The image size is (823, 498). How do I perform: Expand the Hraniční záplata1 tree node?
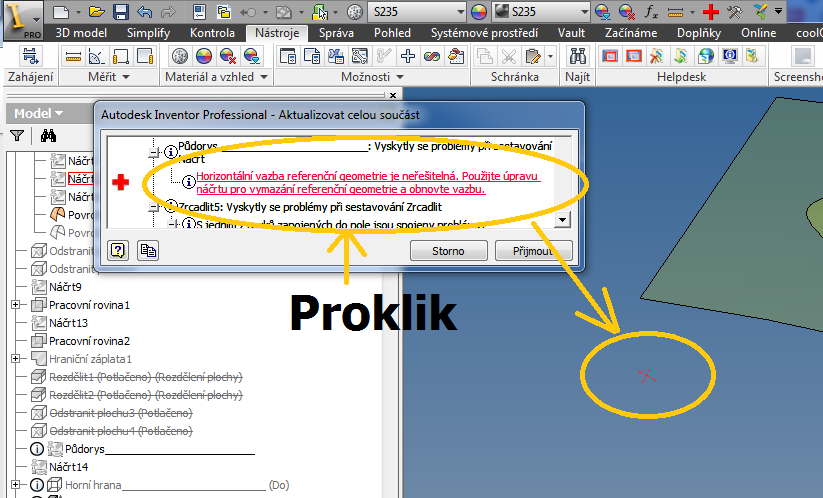tap(16, 359)
